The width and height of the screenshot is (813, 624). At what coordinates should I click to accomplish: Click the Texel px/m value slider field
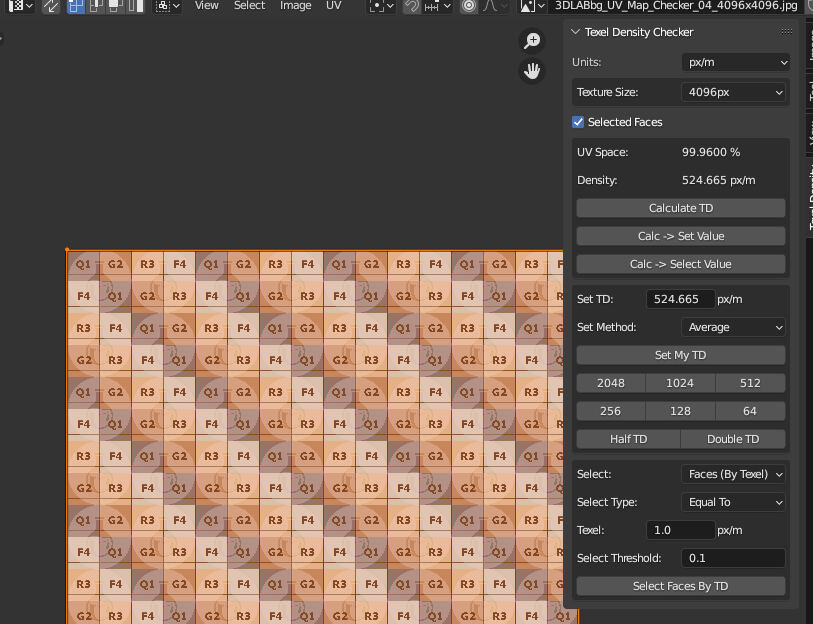pyautogui.click(x=680, y=530)
